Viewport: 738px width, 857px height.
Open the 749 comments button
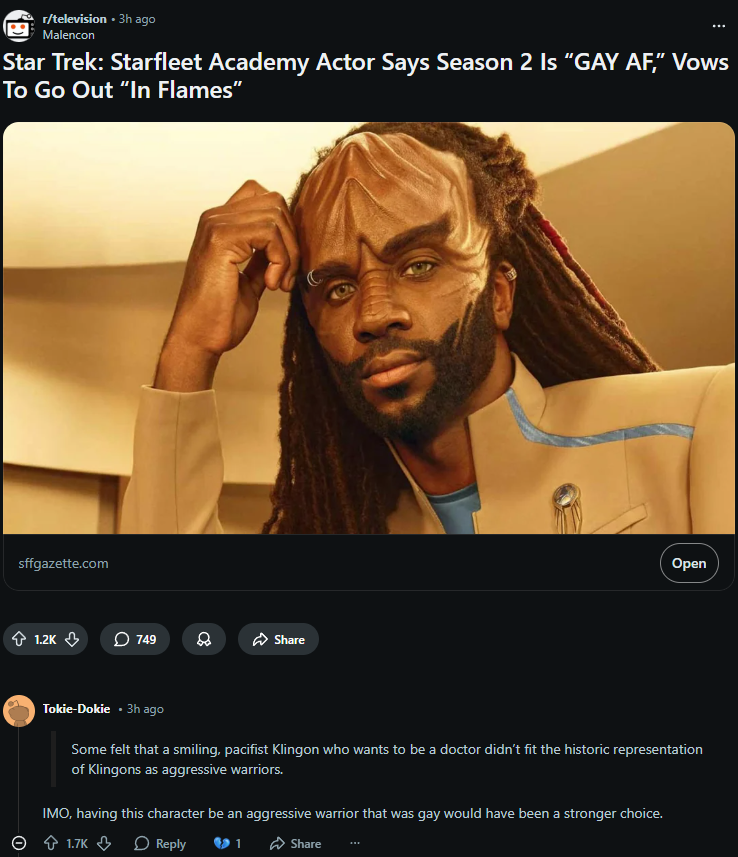tap(134, 639)
